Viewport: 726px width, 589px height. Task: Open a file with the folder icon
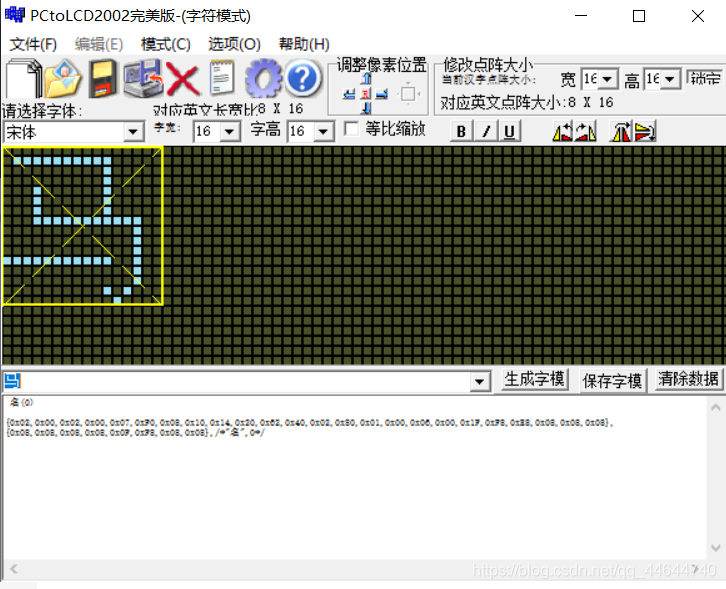63,78
